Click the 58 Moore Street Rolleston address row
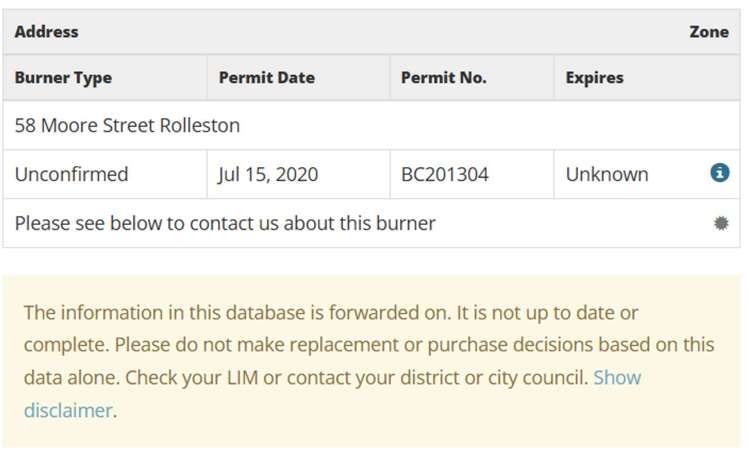 pos(127,126)
